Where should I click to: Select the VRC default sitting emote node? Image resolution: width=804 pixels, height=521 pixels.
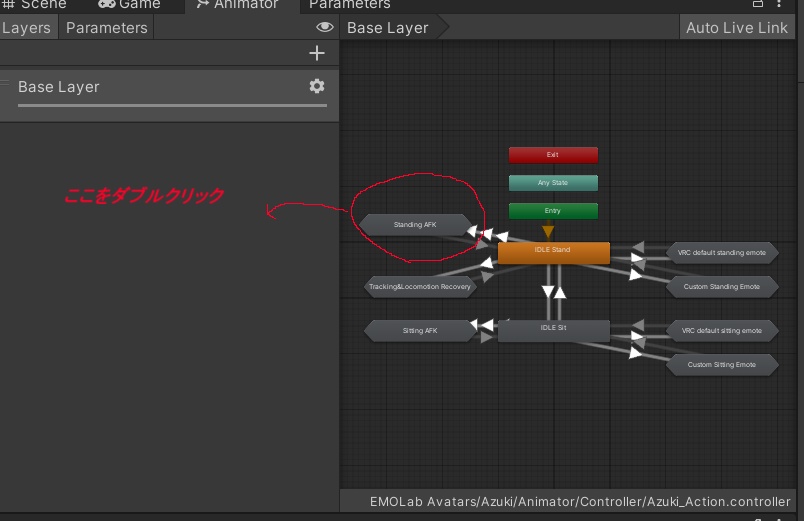click(722, 331)
